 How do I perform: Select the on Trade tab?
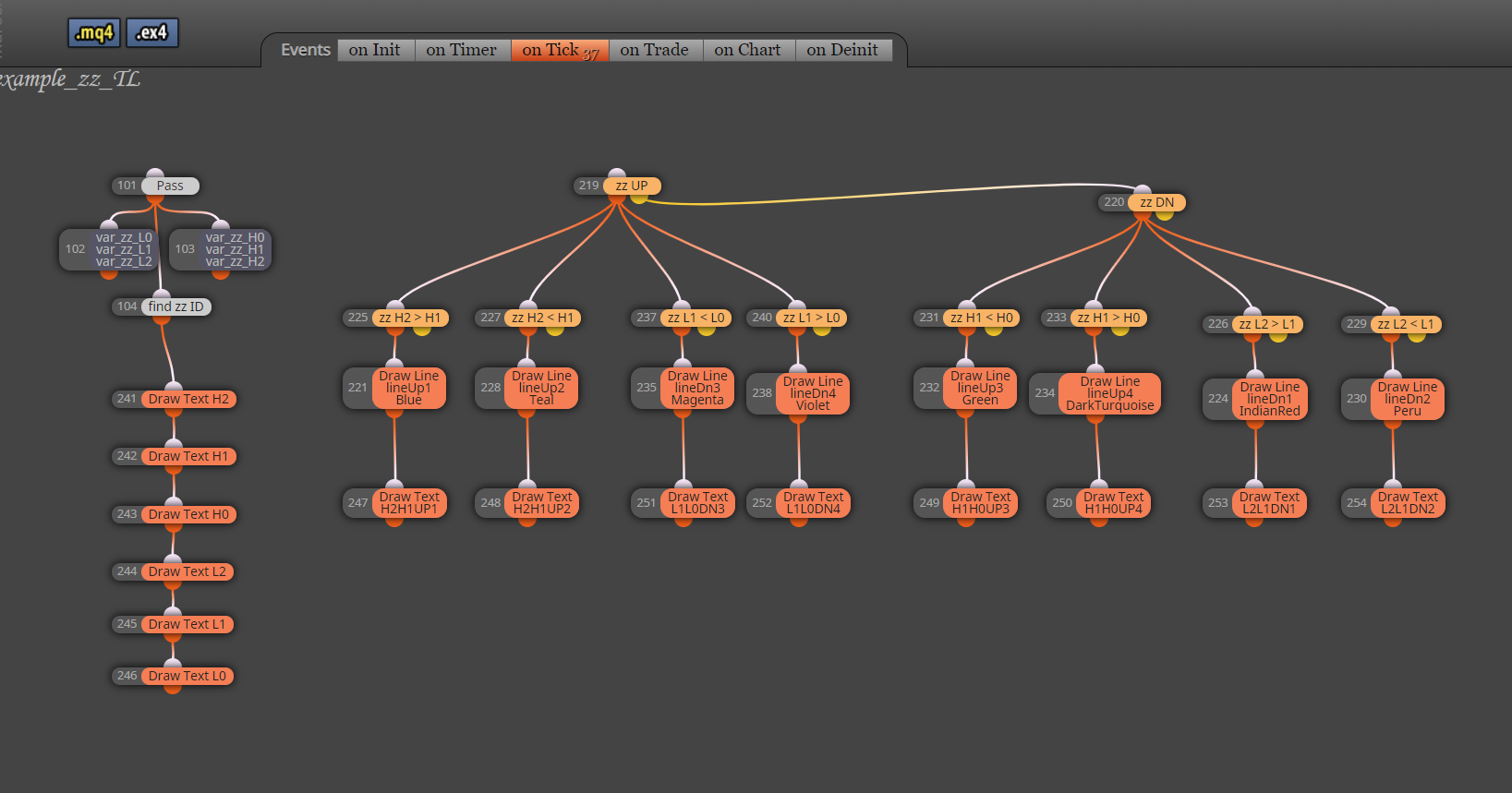(655, 50)
